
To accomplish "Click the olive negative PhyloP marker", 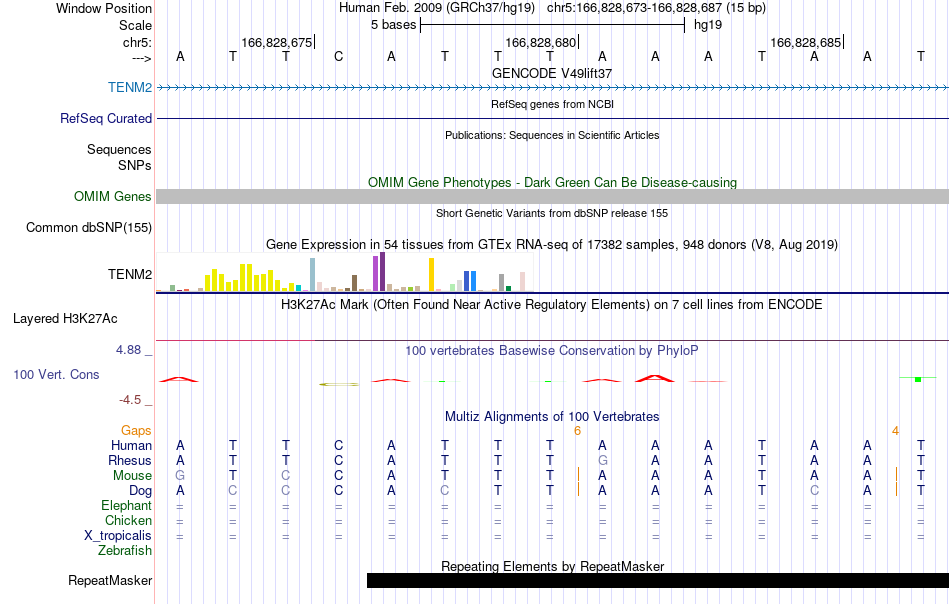I will click(339, 384).
